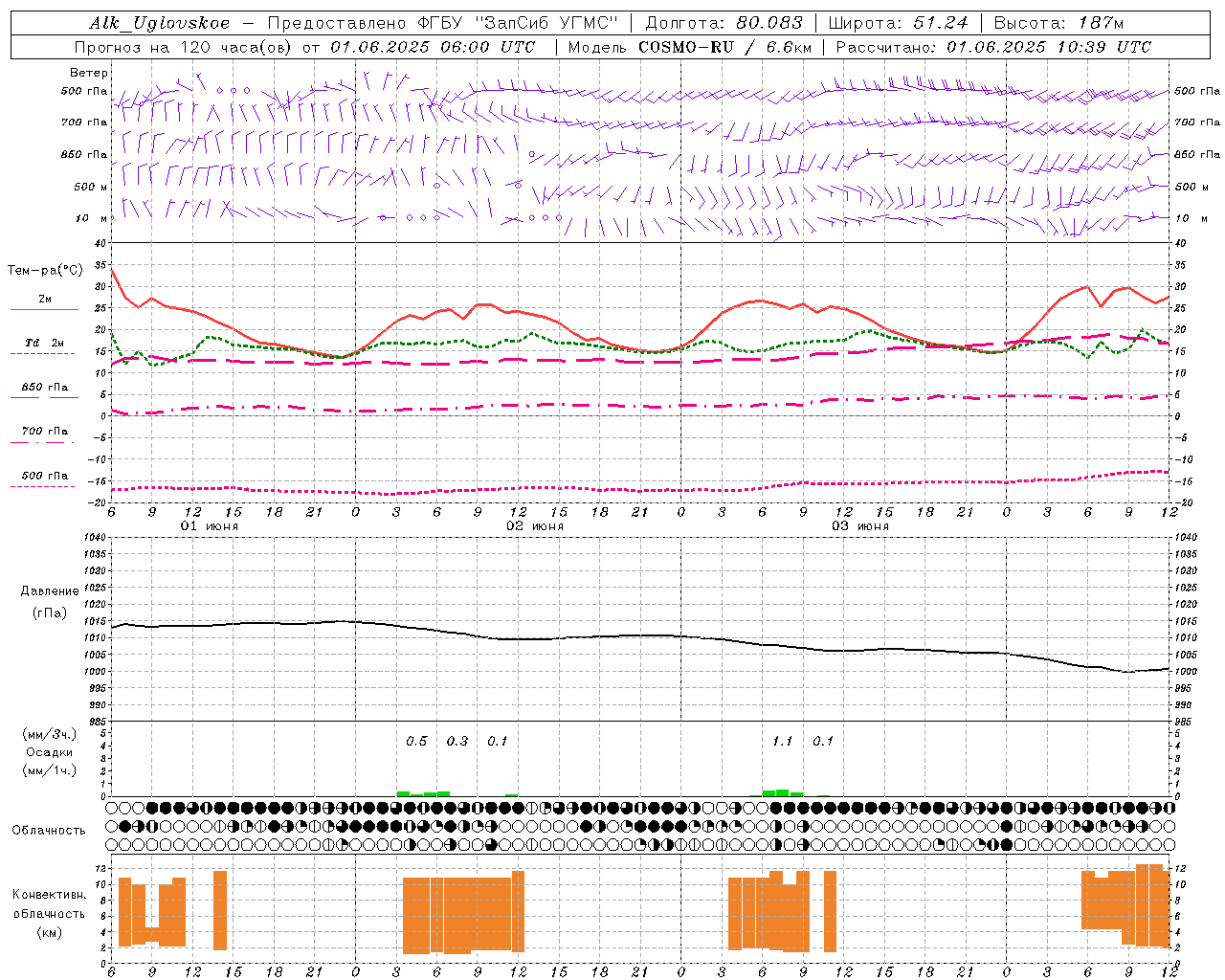Click the station name Alk_Uglovskoe in the header

point(161,23)
